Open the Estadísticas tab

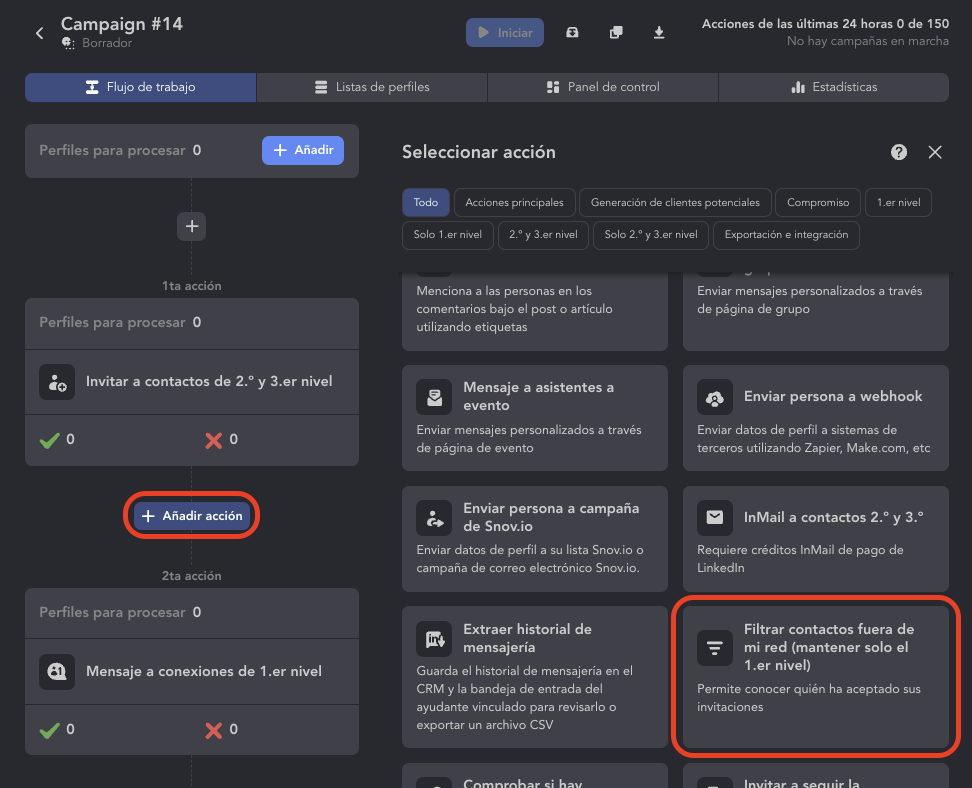833,87
